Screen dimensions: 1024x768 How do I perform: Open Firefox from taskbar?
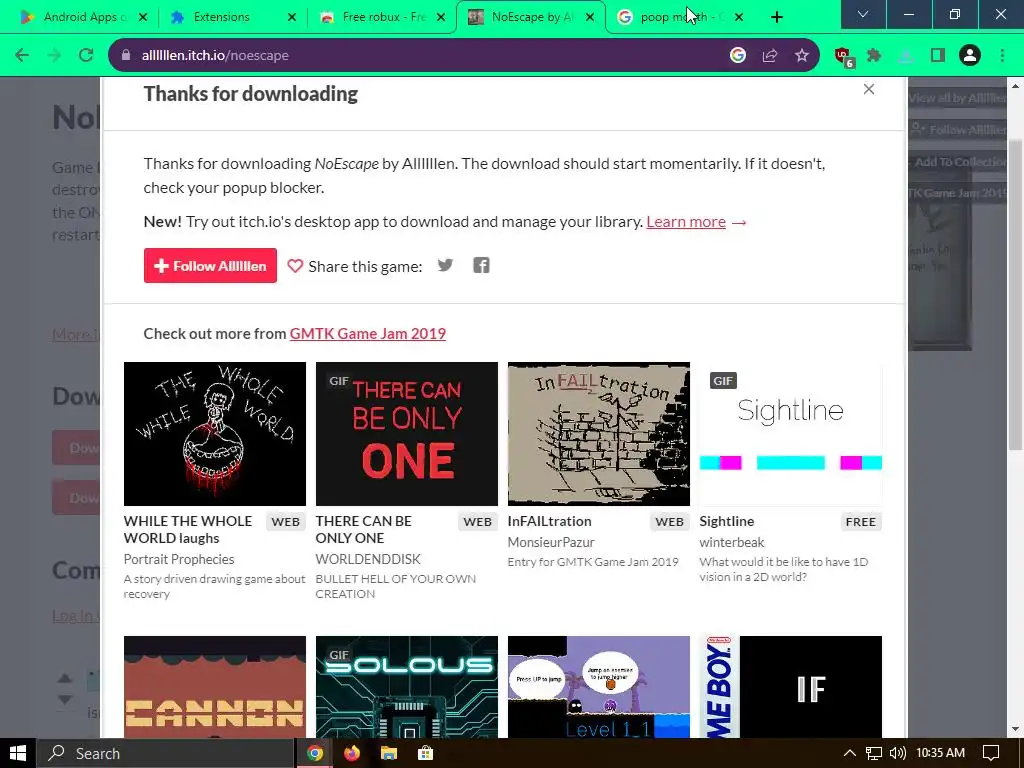[352, 753]
